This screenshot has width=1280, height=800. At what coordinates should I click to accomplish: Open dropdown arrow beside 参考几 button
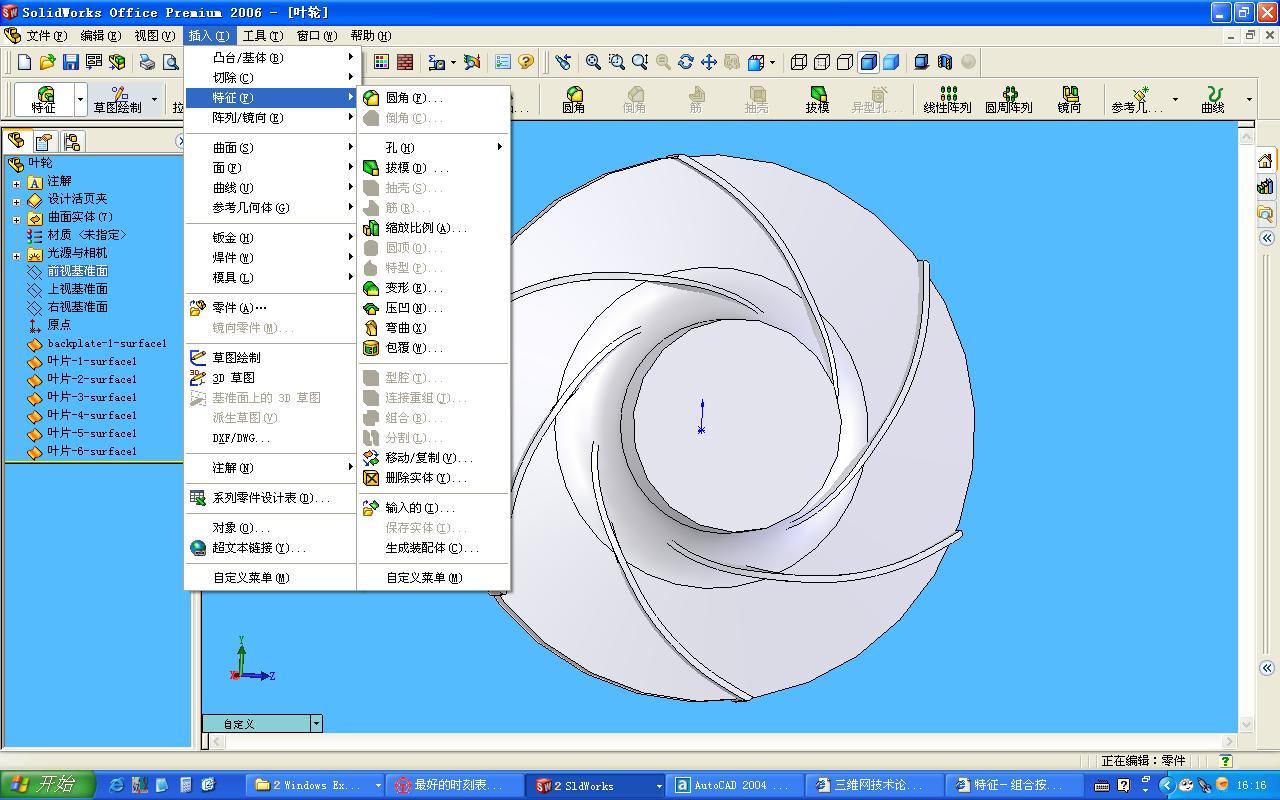click(x=1175, y=100)
